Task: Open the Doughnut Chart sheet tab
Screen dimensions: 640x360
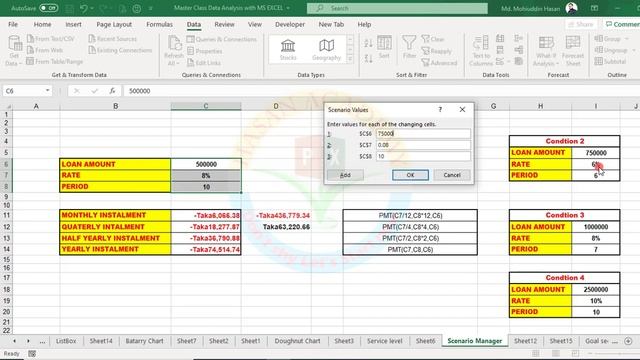Action: point(297,341)
